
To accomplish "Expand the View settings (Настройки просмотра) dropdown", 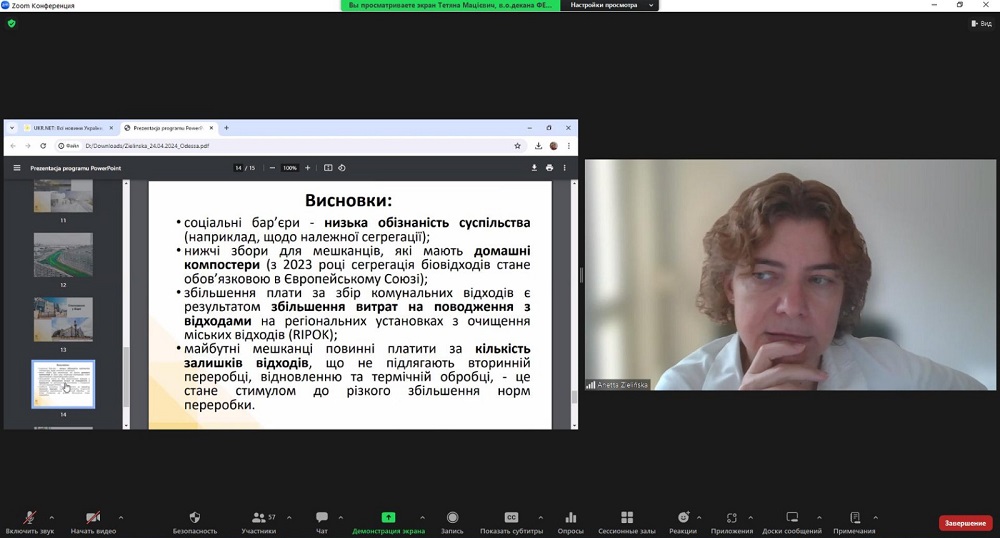I will [x=608, y=5].
